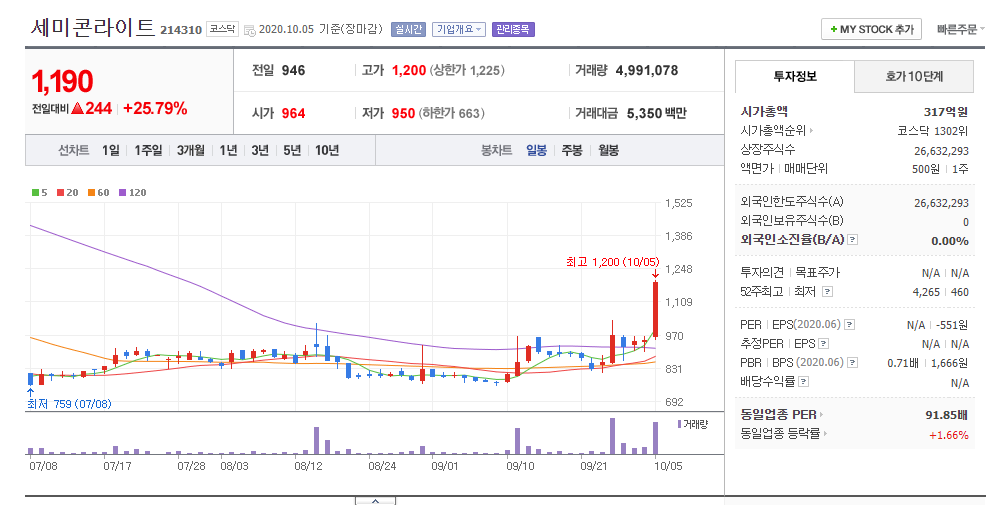This screenshot has height=505, width=1000.
Task: Click the MY STOCK 추가 button
Action: [x=871, y=29]
